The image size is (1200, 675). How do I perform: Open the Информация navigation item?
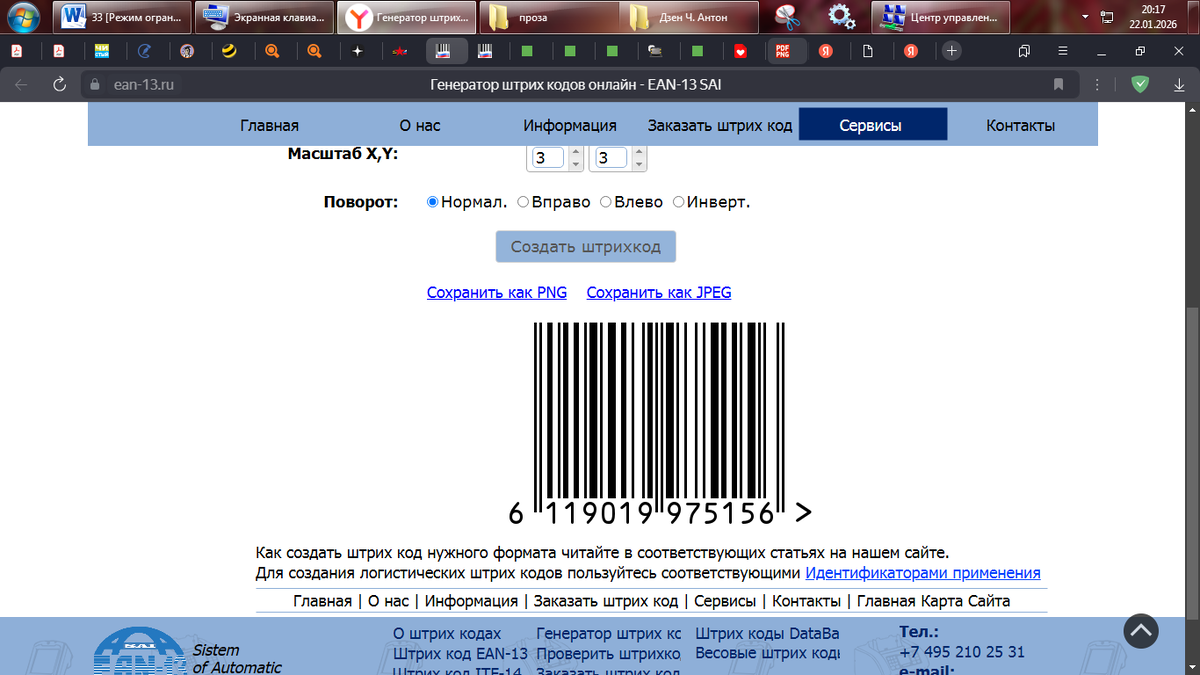570,125
